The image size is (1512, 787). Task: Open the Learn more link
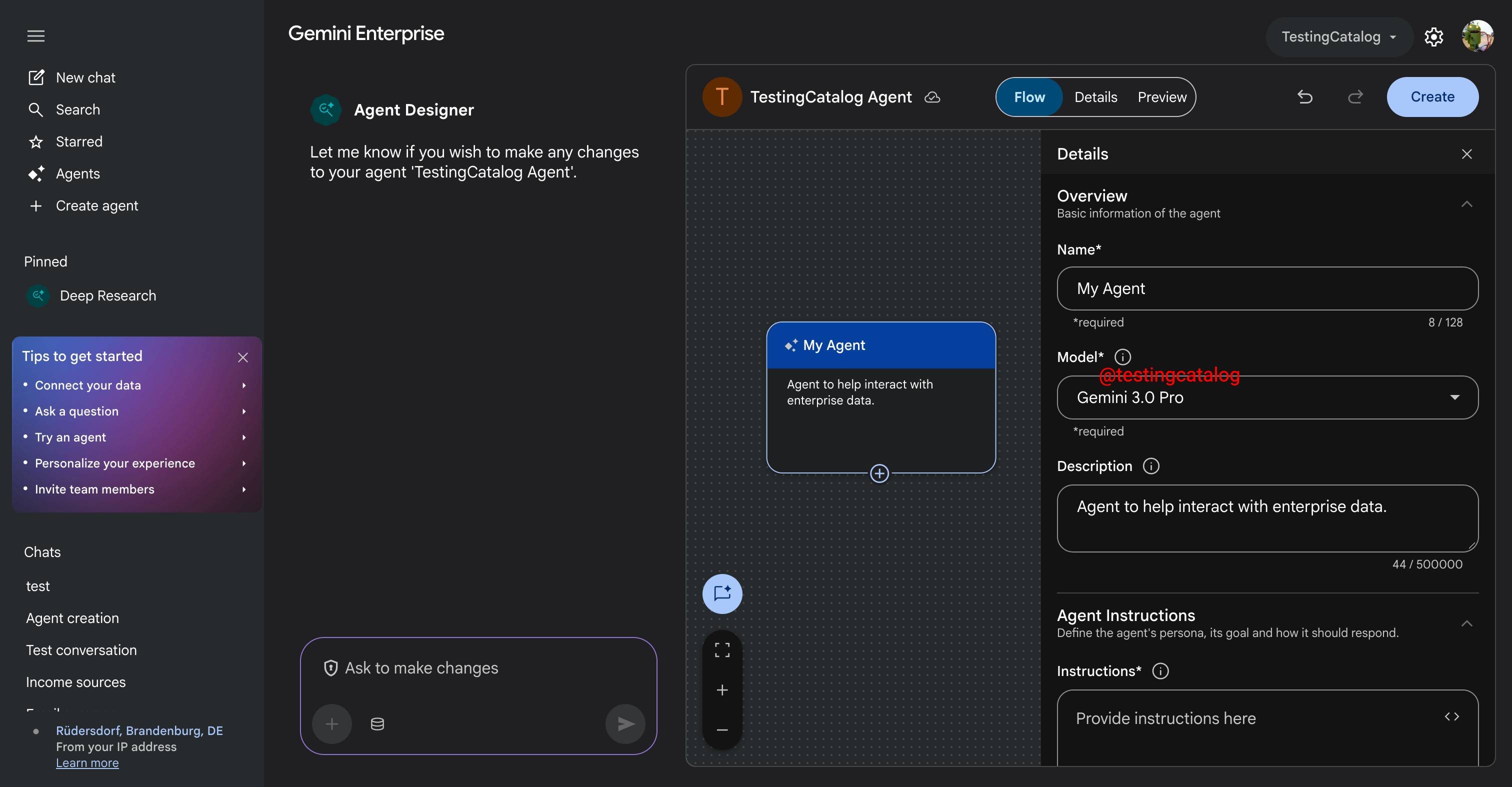[x=87, y=763]
